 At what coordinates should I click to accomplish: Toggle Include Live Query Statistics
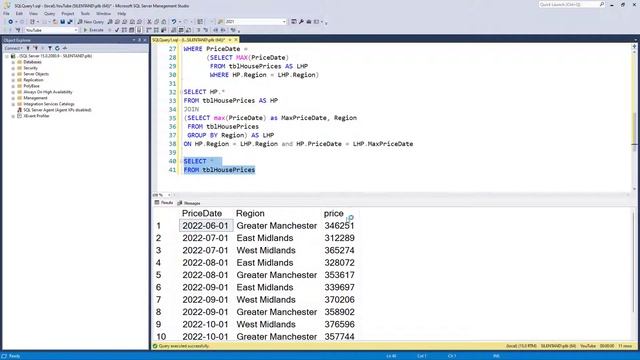tap(156, 30)
